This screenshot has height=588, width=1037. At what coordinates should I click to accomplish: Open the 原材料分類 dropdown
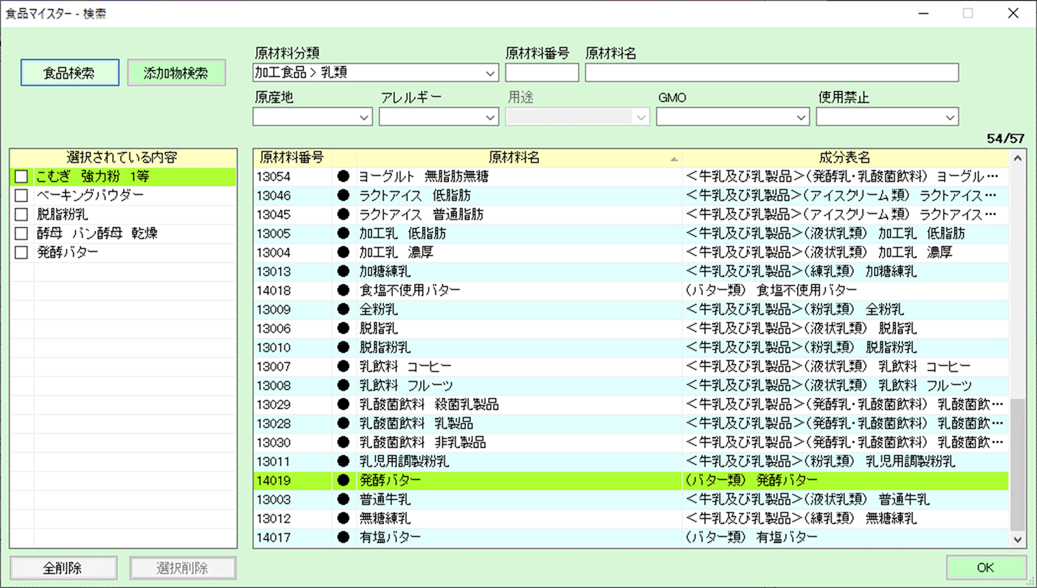point(491,73)
